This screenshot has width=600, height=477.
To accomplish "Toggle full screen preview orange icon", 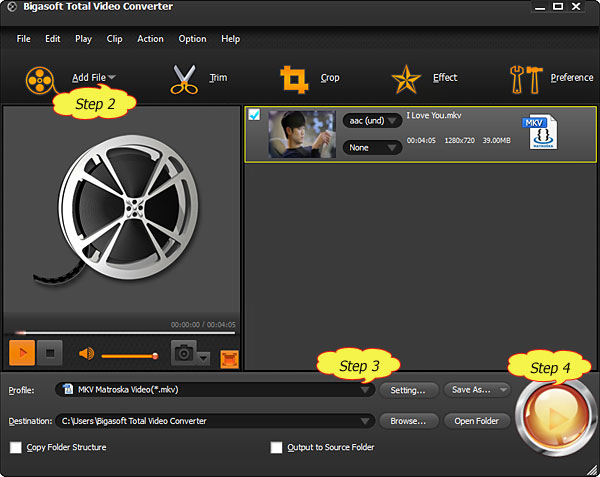I will tap(229, 359).
